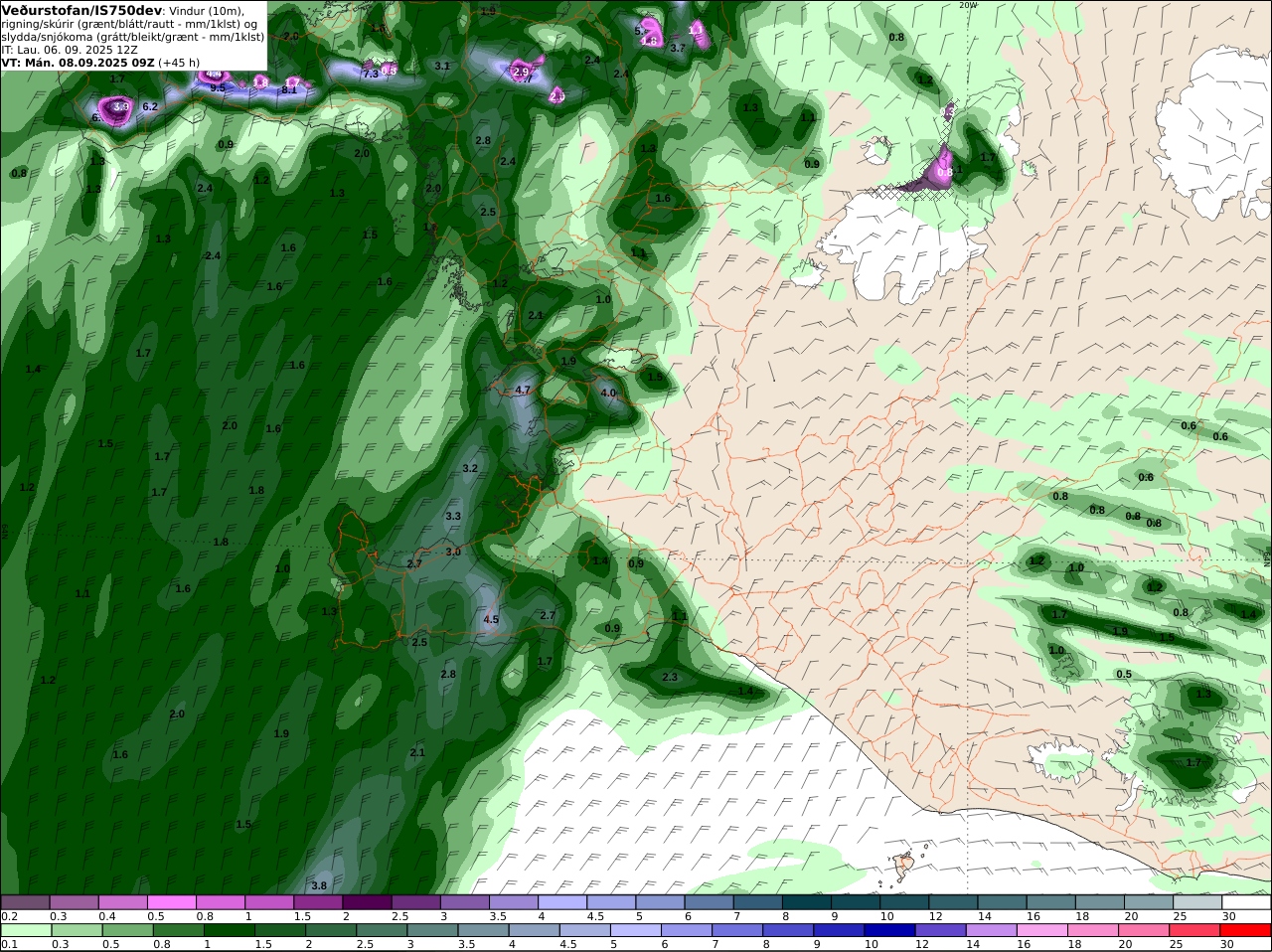Image resolution: width=1272 pixels, height=952 pixels.
Task: Click the 4.5 swatch in the rain legend
Action: (x=584, y=931)
